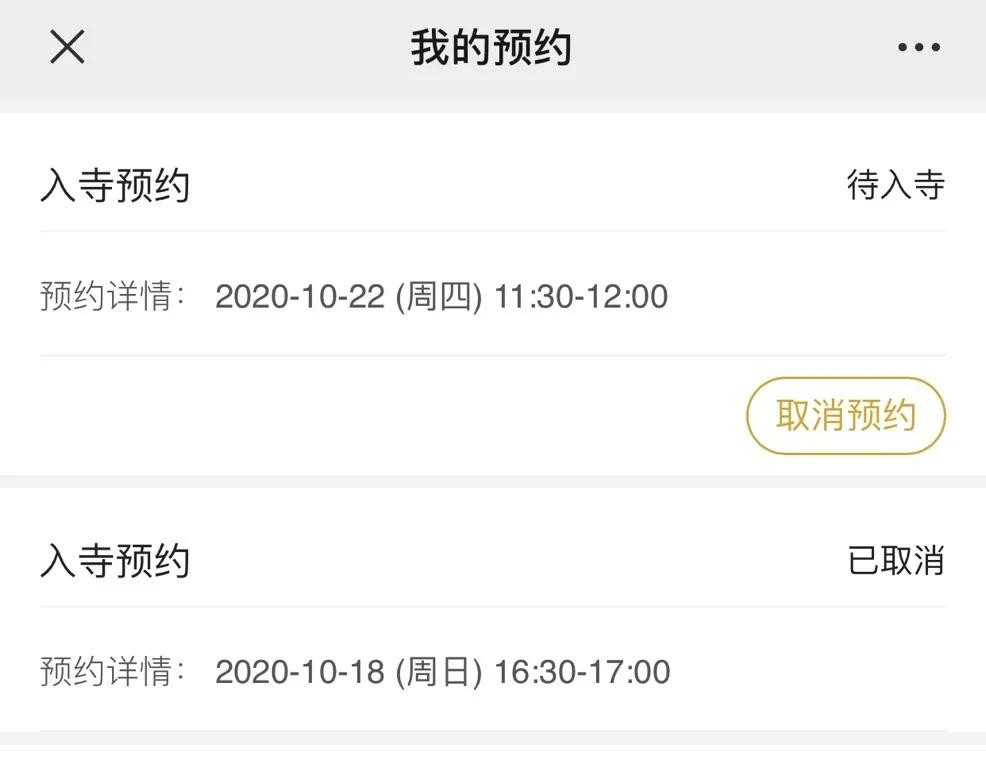
Task: Select the 2020-10-22 date text
Action: pos(300,297)
